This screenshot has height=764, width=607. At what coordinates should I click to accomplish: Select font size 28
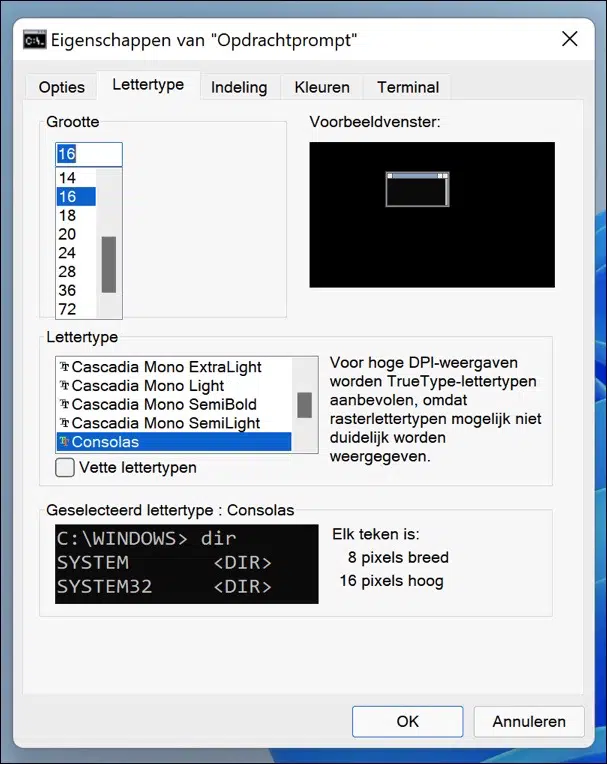[x=76, y=271]
